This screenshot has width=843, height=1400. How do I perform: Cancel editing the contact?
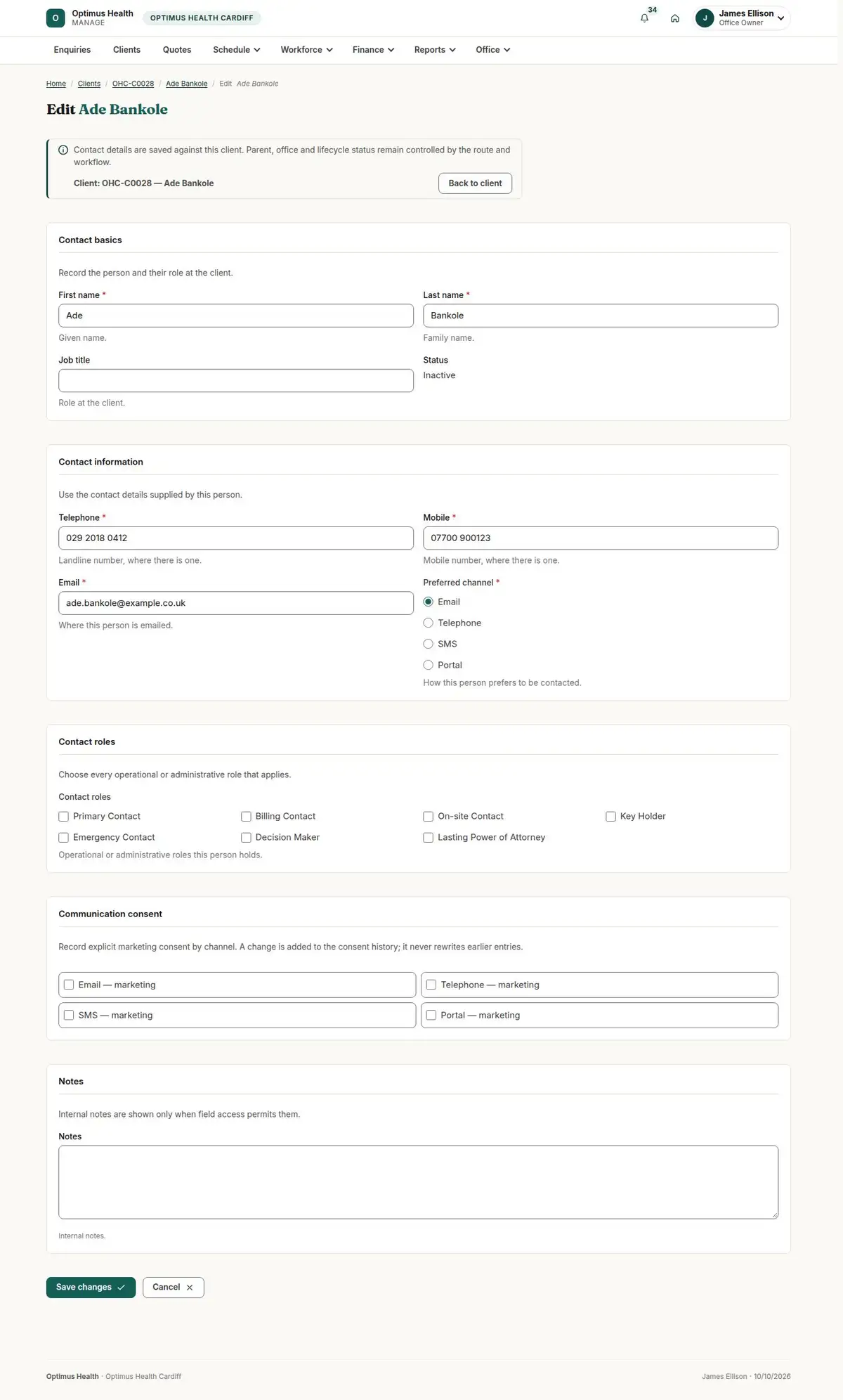click(x=173, y=1288)
